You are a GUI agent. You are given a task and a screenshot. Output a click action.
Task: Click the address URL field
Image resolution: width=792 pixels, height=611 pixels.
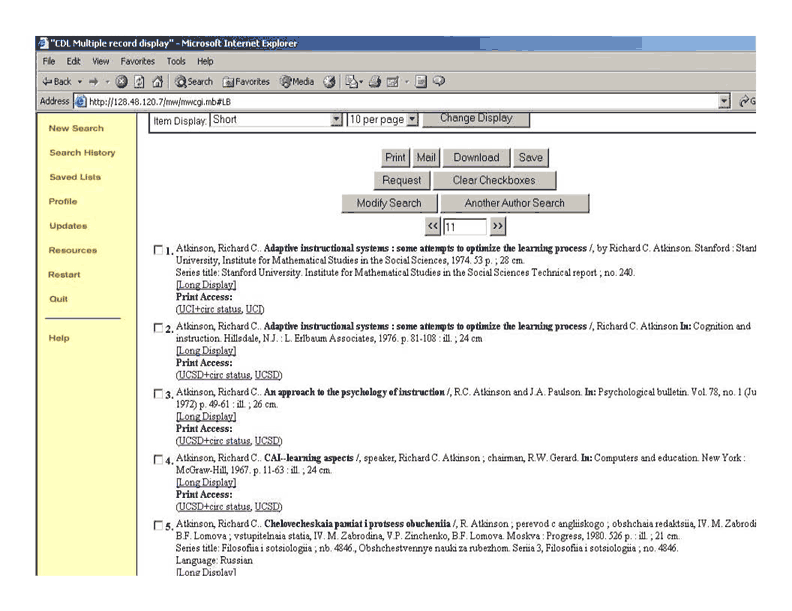pos(402,101)
